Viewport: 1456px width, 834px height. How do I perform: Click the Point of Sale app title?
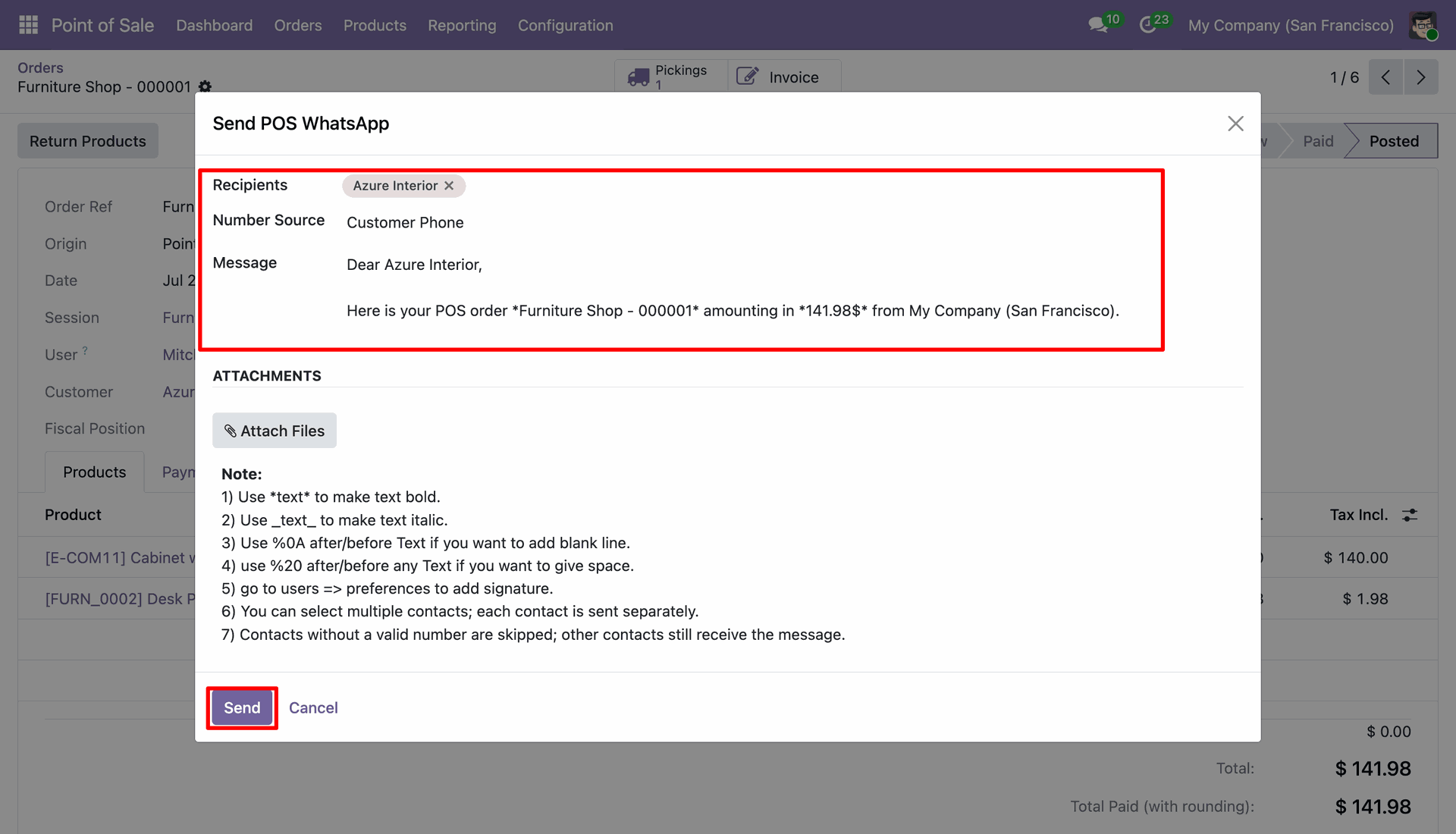pos(102,25)
